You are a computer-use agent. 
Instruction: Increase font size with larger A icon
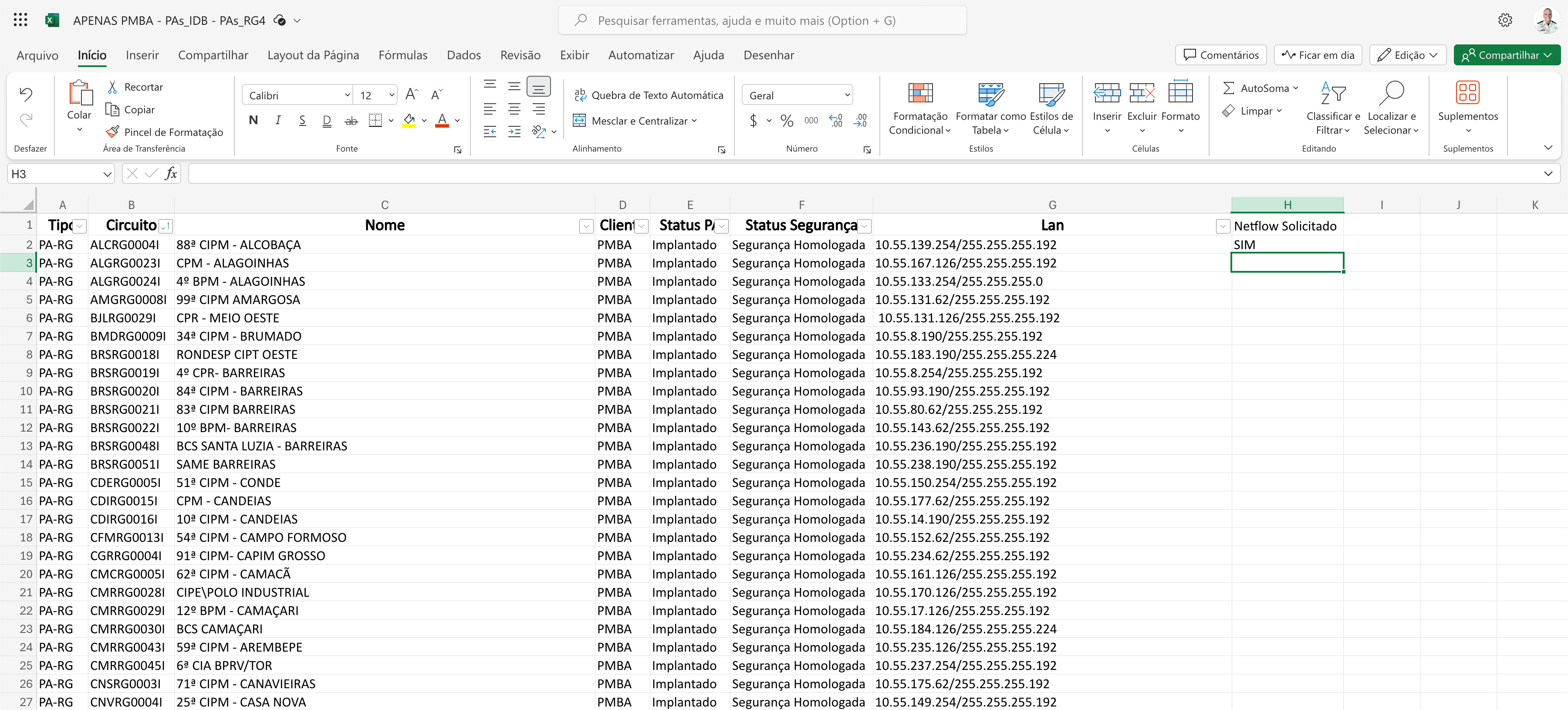pyautogui.click(x=412, y=95)
